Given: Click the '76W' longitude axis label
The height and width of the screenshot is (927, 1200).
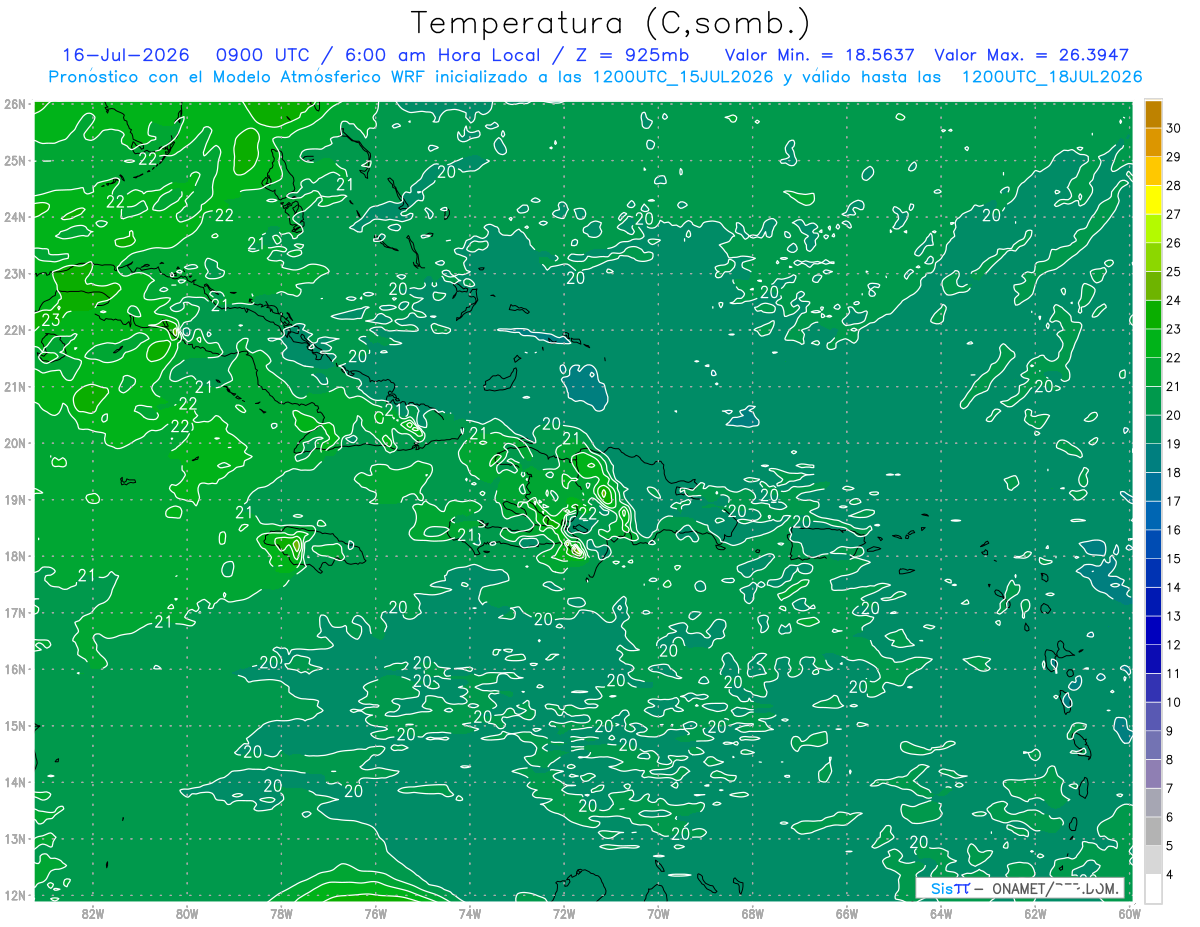Looking at the screenshot, I should pyautogui.click(x=375, y=913).
